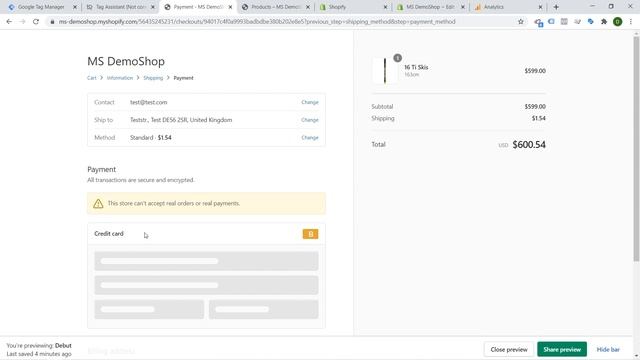Screen dimensions: 640x360
Task: Go to Information breadcrumb
Action: (120, 78)
